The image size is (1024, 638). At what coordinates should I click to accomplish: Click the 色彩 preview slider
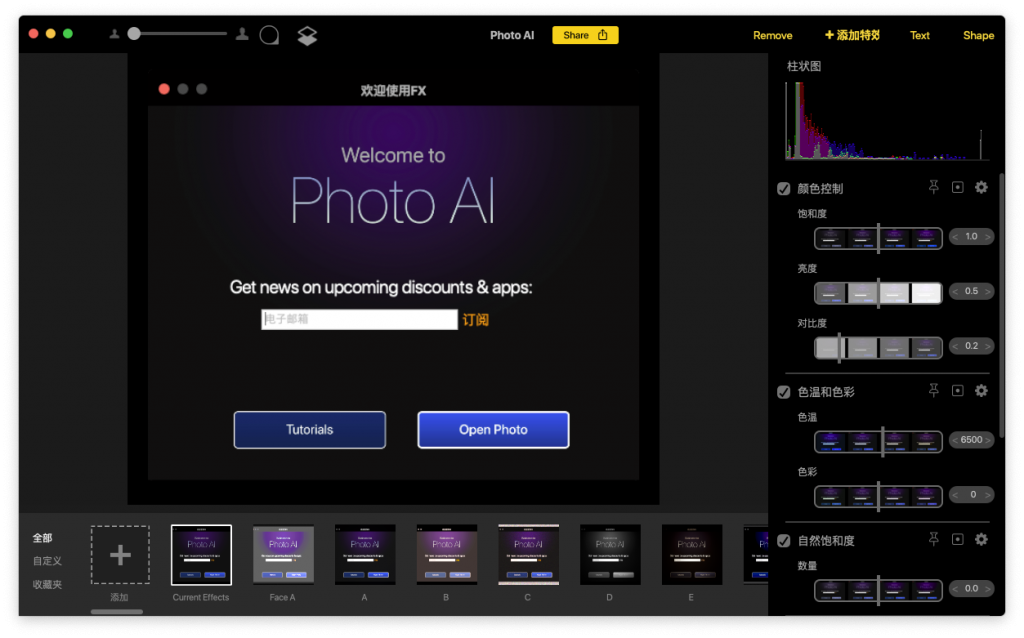[878, 496]
